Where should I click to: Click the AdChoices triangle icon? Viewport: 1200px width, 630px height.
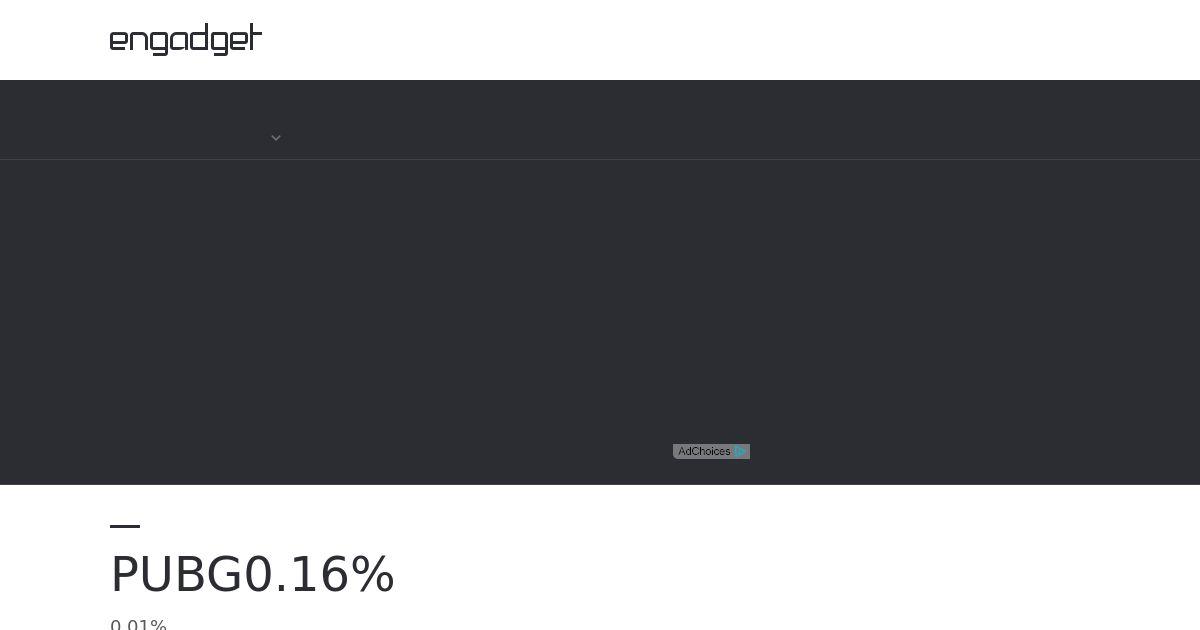click(x=740, y=452)
